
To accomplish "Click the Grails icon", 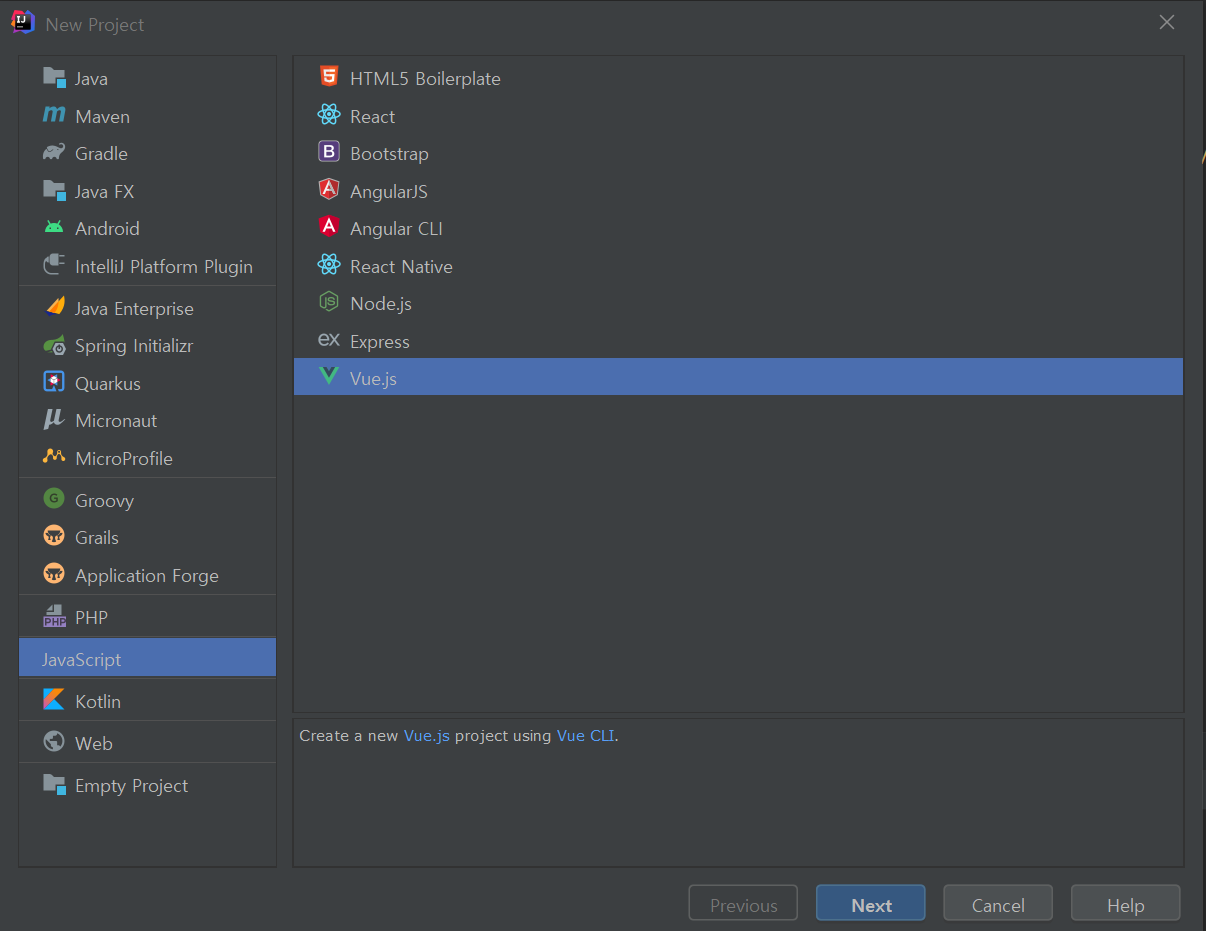I will [54, 537].
